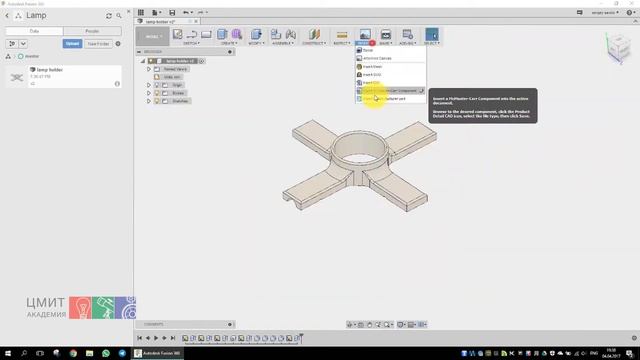The width and height of the screenshot is (640, 360).
Task: Click the Insert picture icon in toolbar
Action: [365, 34]
